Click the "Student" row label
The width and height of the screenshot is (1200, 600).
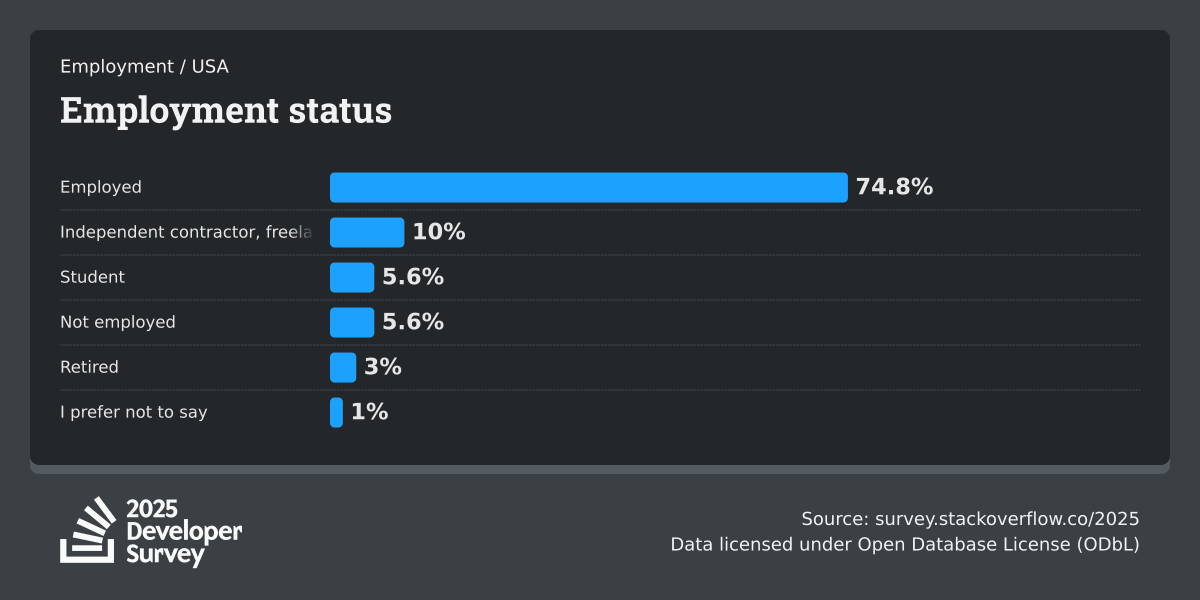pyautogui.click(x=93, y=277)
